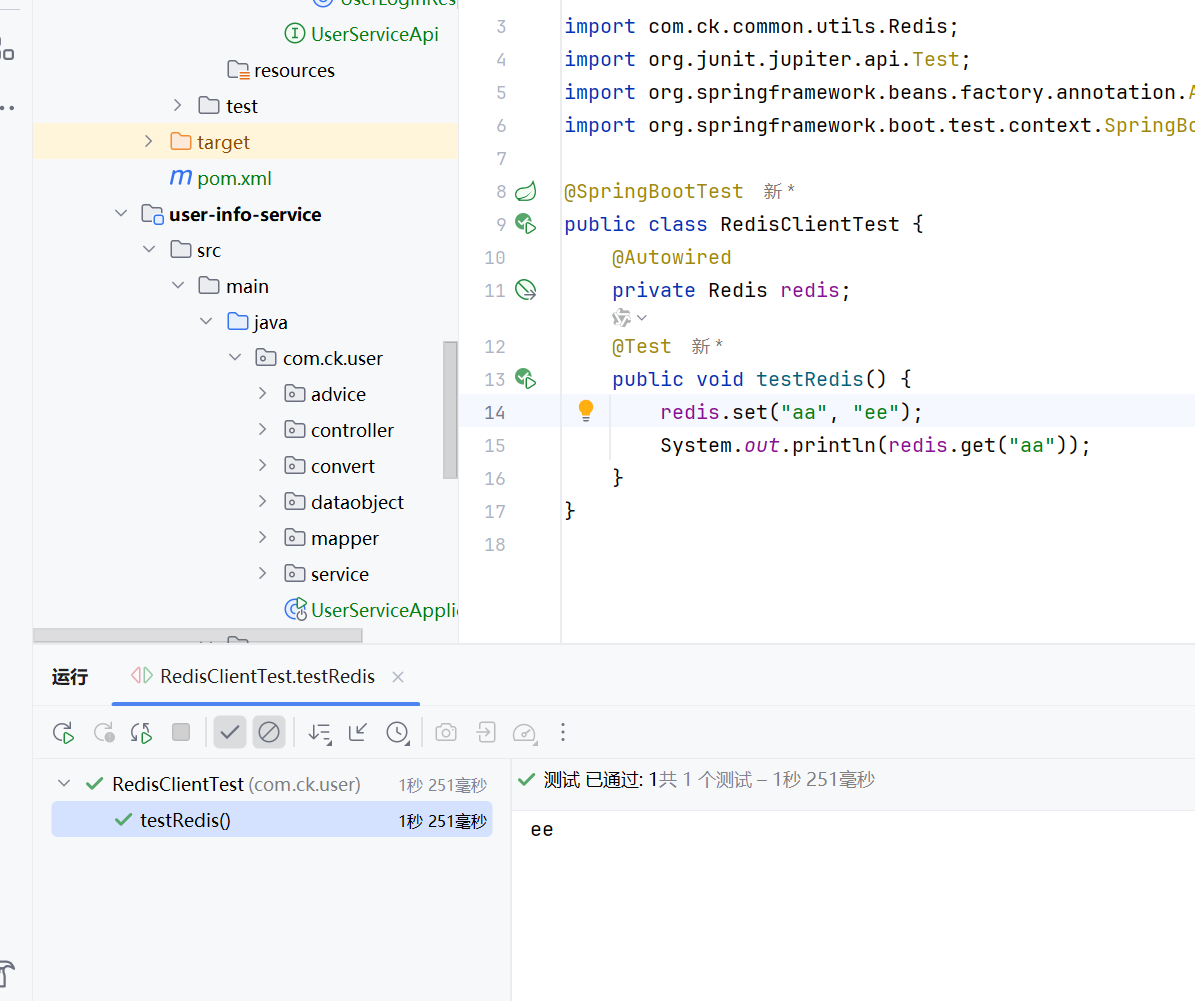Image resolution: width=1195 pixels, height=1001 pixels.
Task: Expand the target folder
Action: click(149, 141)
